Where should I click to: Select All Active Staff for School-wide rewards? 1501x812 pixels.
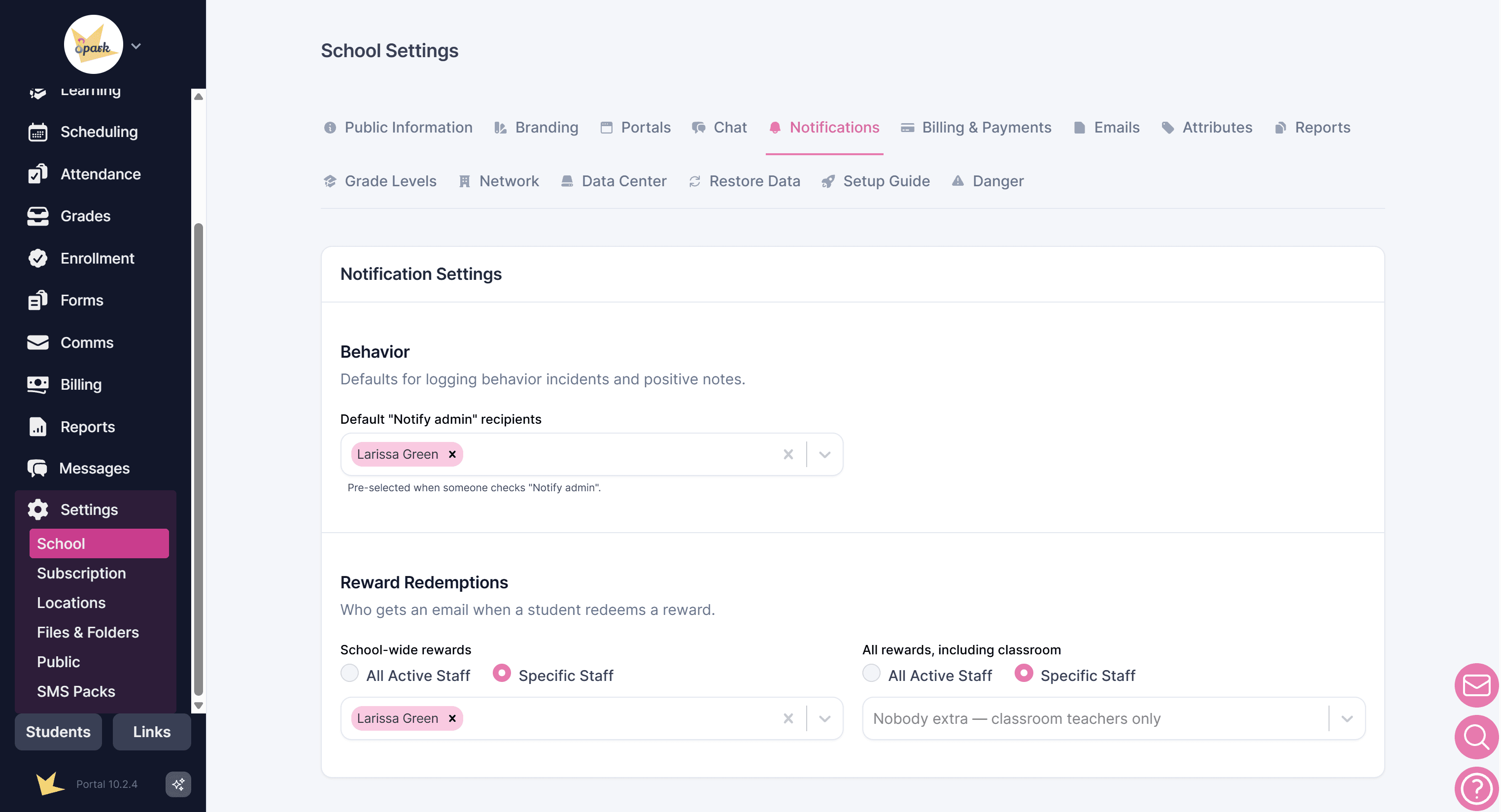click(349, 674)
